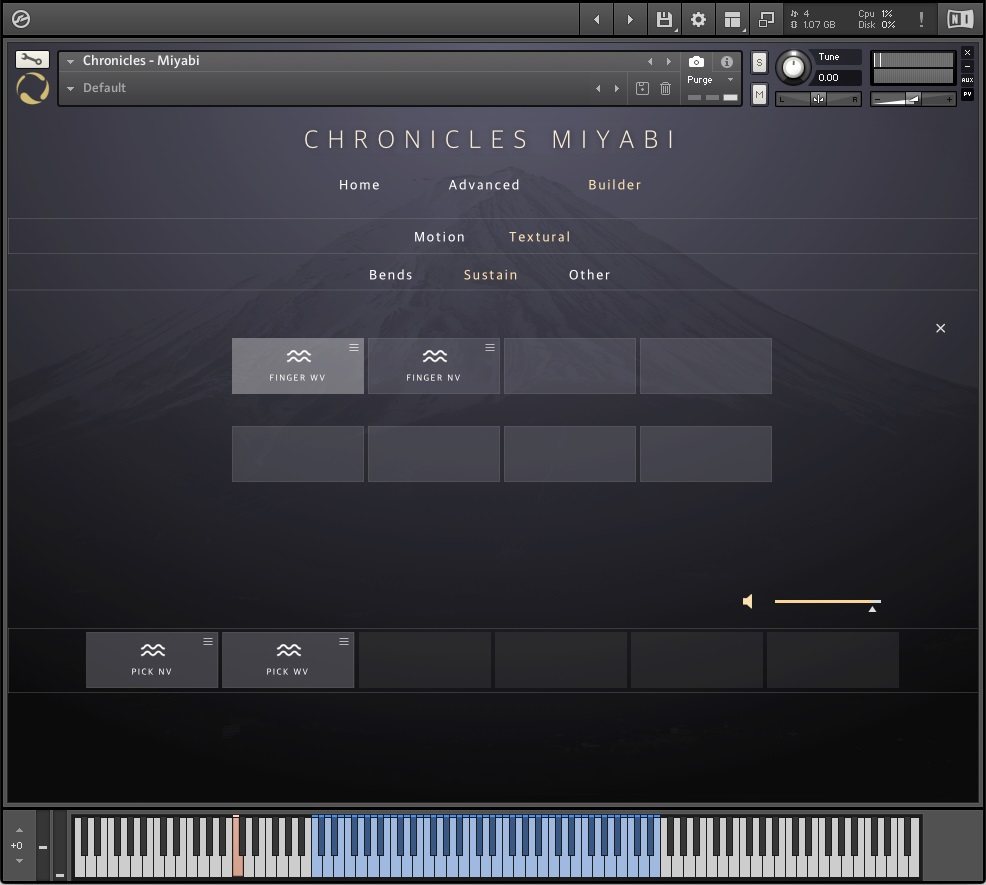Select next instrument arrow beside Chronicles - Miyabi
This screenshot has width=986, height=885.
tap(668, 62)
